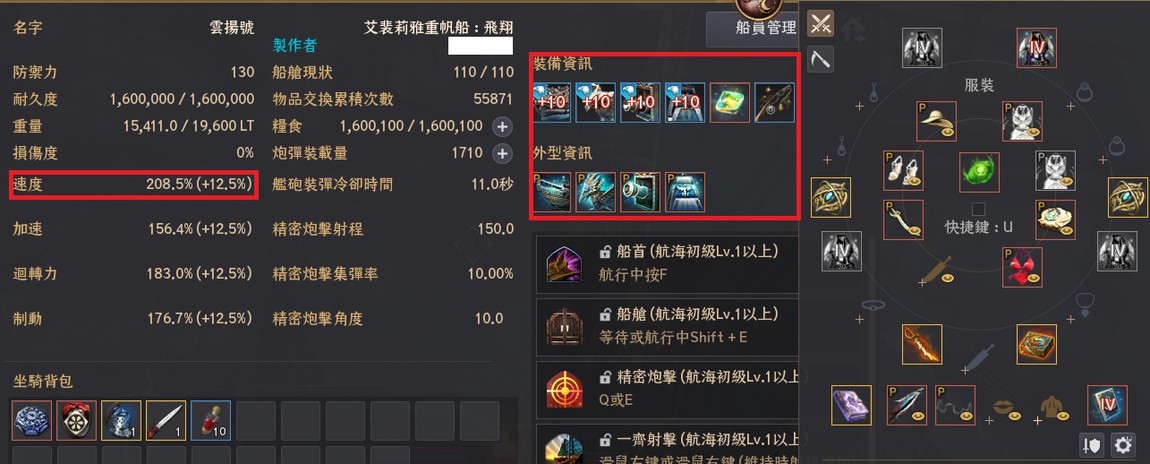Select the green orb alchemy stone slot
Image resolution: width=1150 pixels, height=464 pixels.
(979, 173)
